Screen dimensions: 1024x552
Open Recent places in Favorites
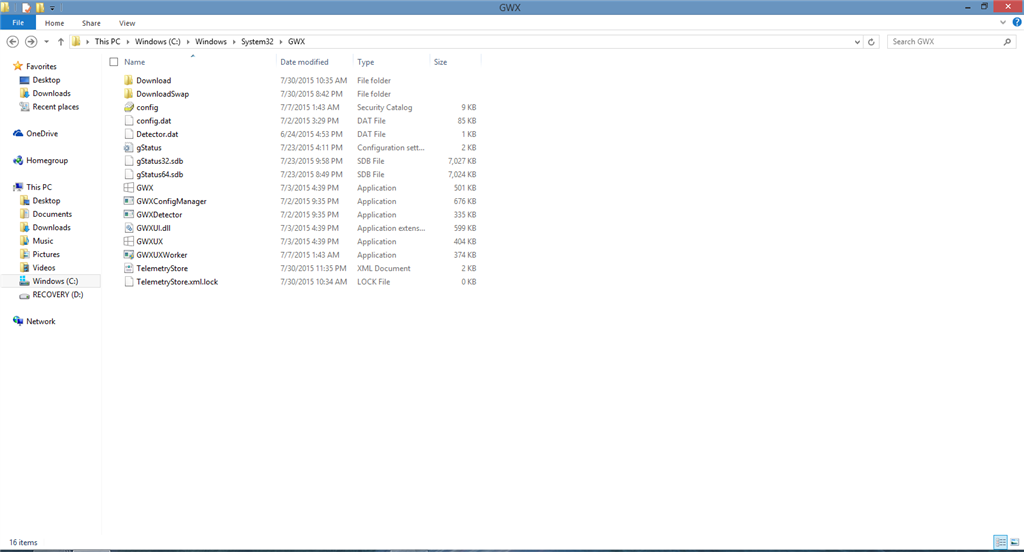[56, 106]
